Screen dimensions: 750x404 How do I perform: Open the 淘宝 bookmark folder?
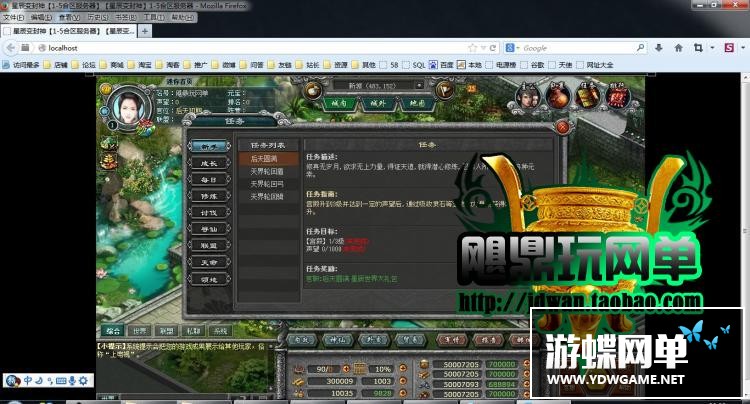point(140,65)
